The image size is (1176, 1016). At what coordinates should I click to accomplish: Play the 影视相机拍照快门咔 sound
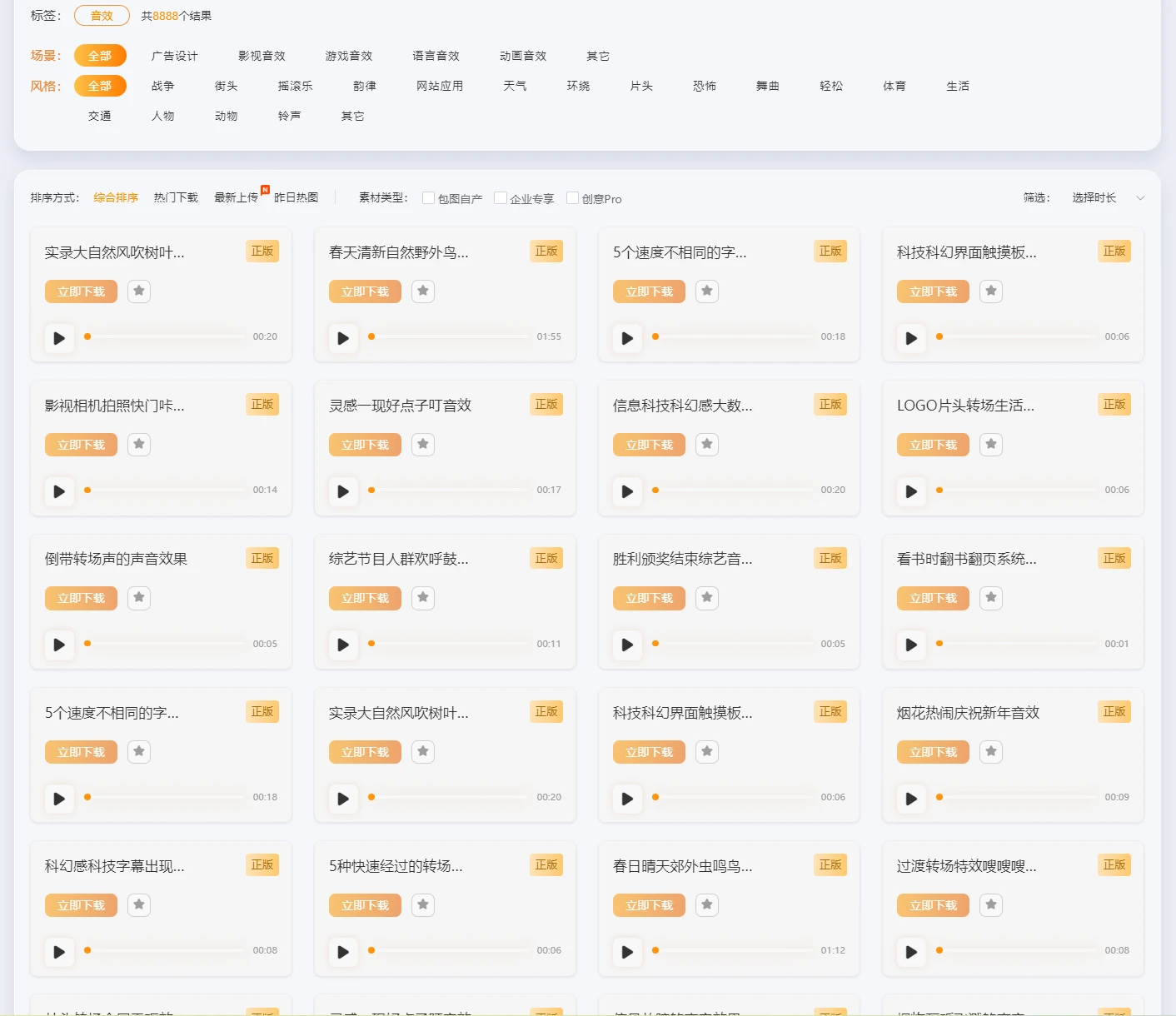(59, 491)
